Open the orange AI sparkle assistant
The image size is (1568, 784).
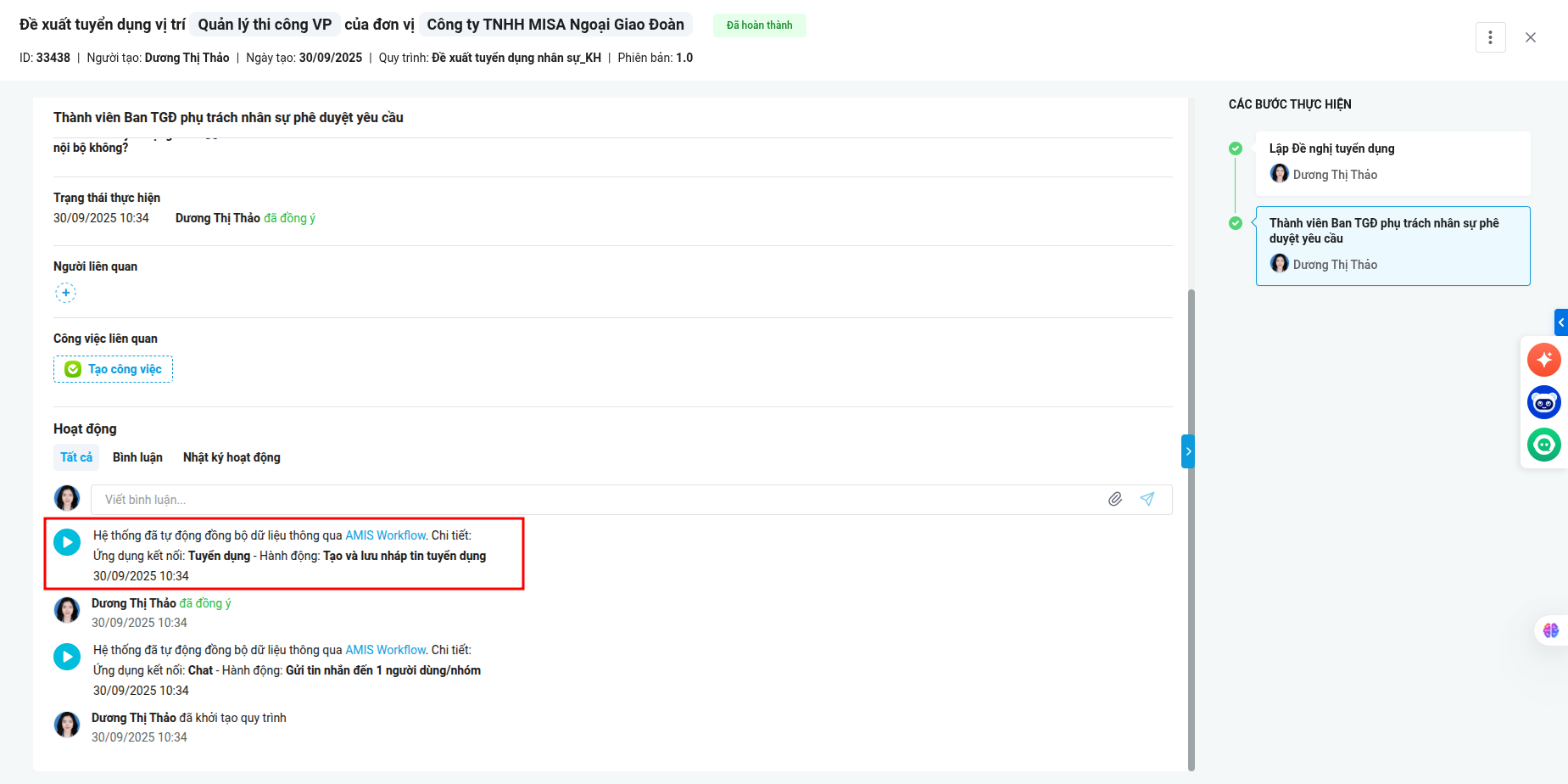pyautogui.click(x=1544, y=360)
